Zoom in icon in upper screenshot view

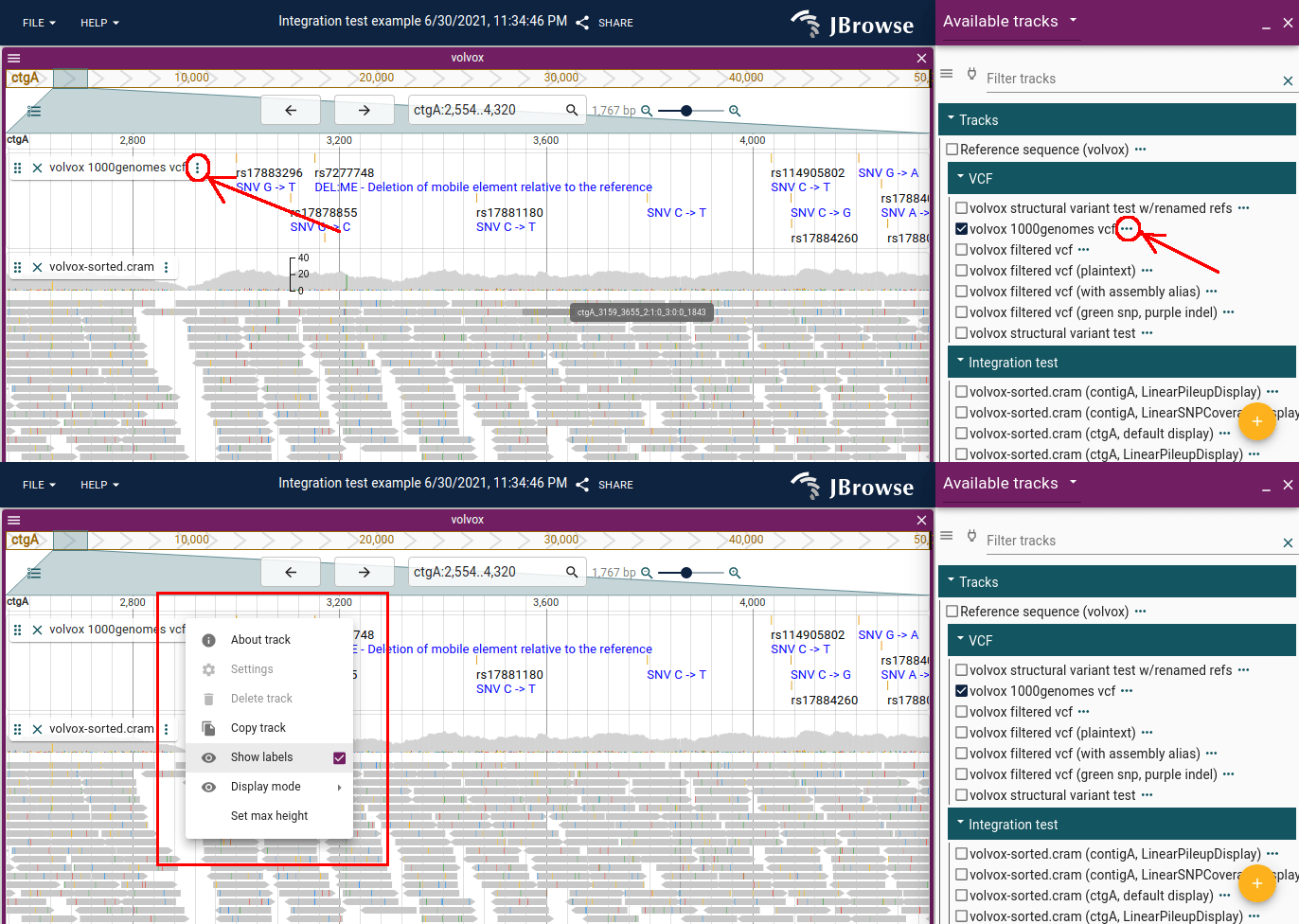pos(735,111)
